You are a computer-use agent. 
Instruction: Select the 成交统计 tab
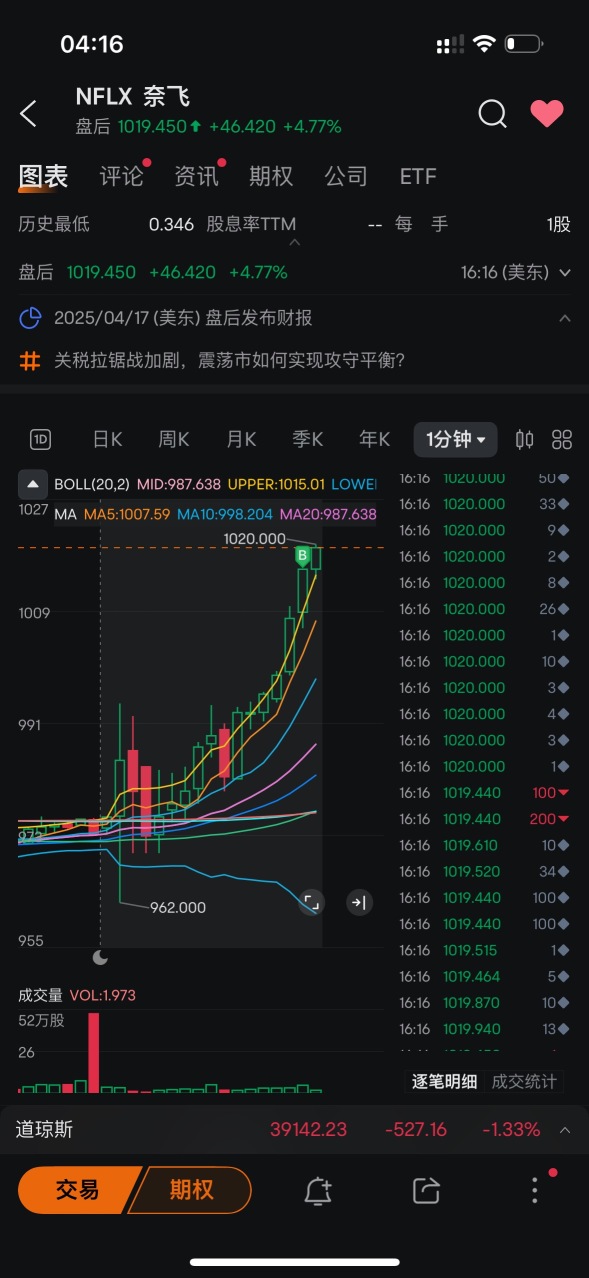(523, 1081)
